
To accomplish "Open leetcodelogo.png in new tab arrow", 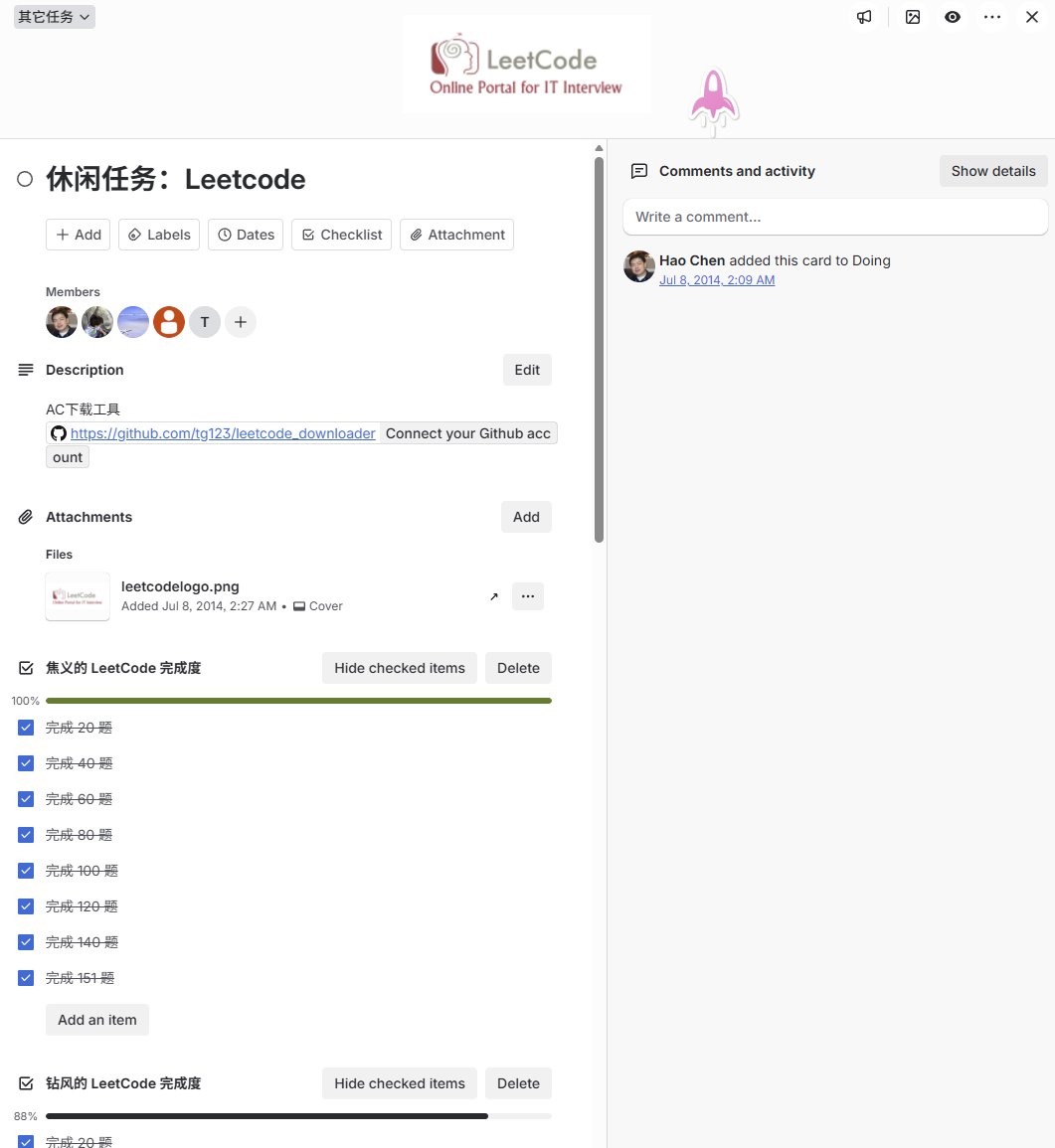I will pyautogui.click(x=494, y=596).
